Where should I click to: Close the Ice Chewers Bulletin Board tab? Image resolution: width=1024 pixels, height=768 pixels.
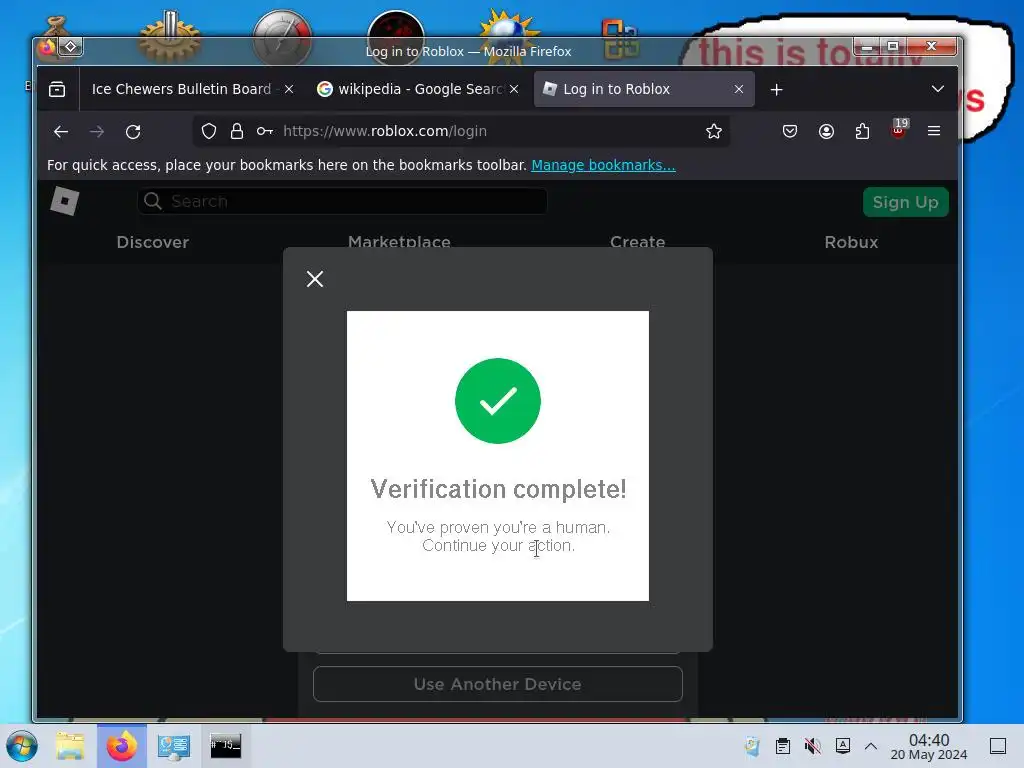coord(289,89)
